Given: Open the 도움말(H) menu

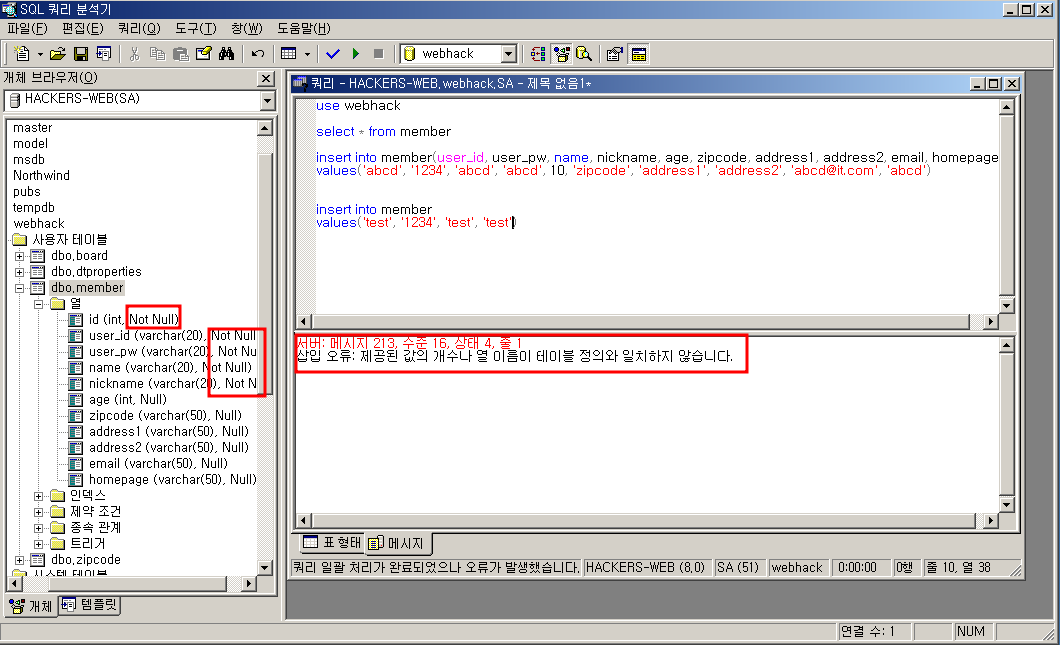Looking at the screenshot, I should point(304,28).
